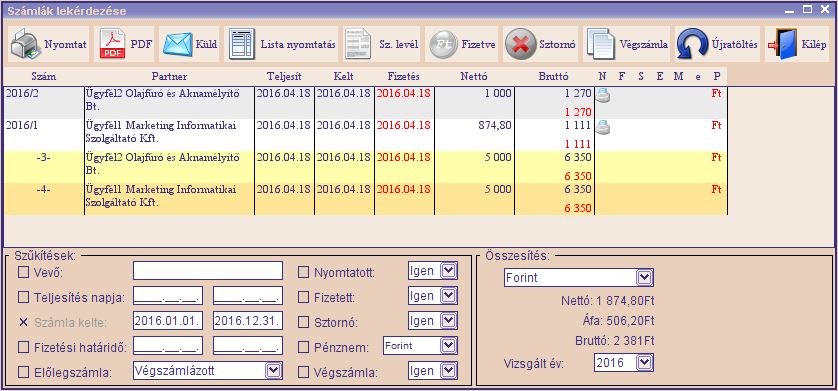Reload list with Újratöltés arrow icon
838x391 pixels.
pos(692,44)
